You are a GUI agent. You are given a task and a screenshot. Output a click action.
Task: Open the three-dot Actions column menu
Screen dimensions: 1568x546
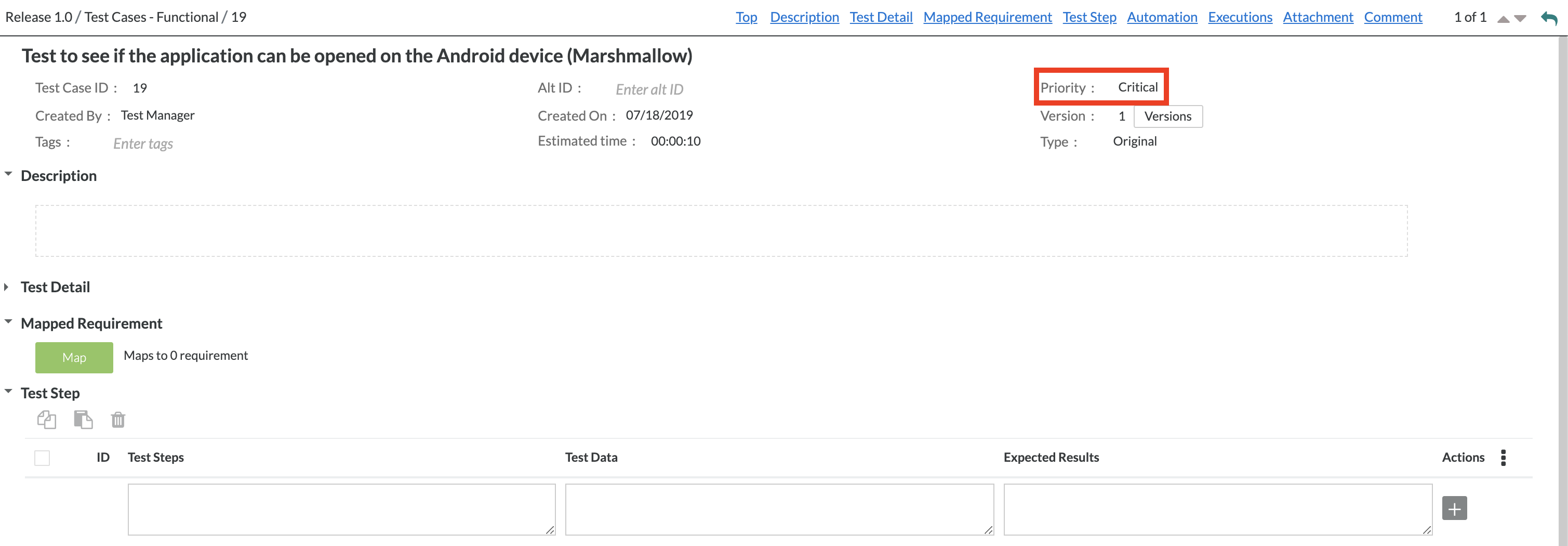pyautogui.click(x=1503, y=457)
